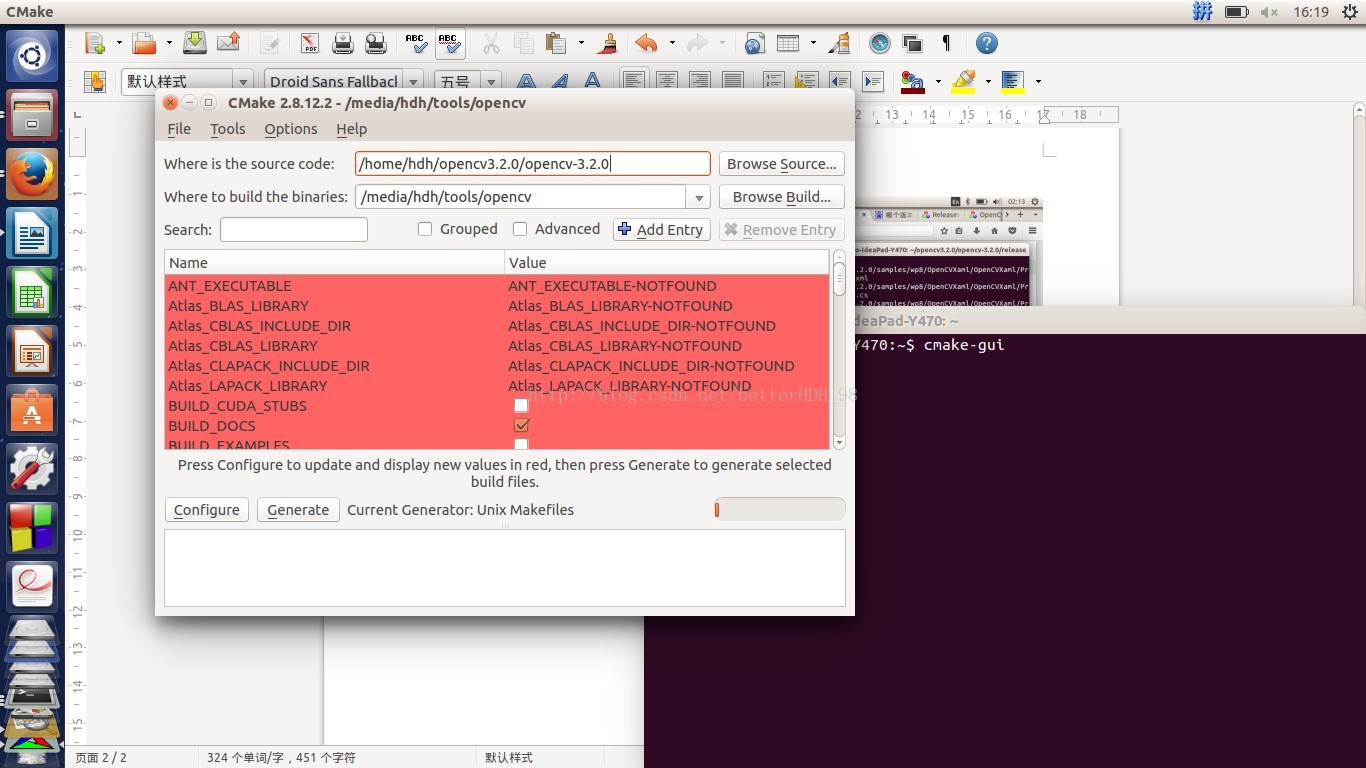
Task: Open the Navigator compass icon
Action: [880, 43]
